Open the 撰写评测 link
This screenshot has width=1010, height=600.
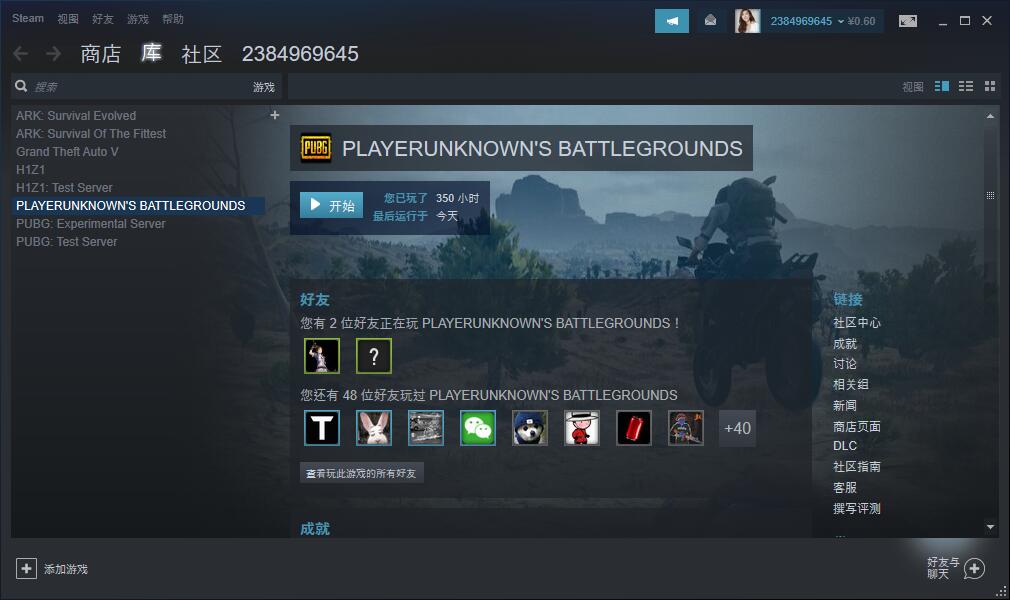click(x=856, y=508)
